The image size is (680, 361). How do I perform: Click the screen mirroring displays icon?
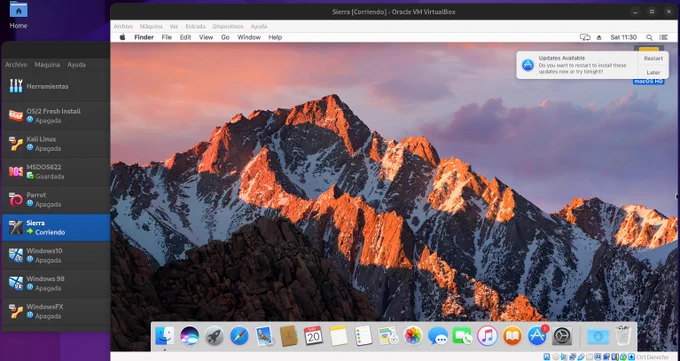point(585,37)
